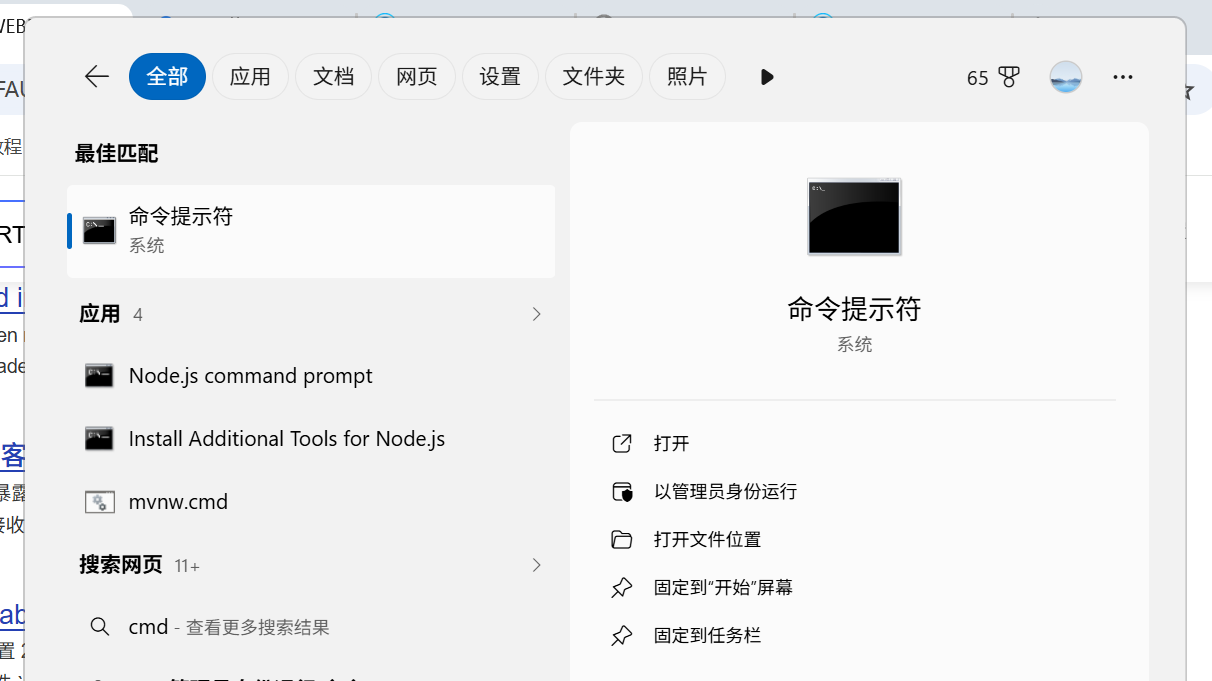Switch to the 照片 filter tab
This screenshot has height=681, width=1212.
click(687, 77)
